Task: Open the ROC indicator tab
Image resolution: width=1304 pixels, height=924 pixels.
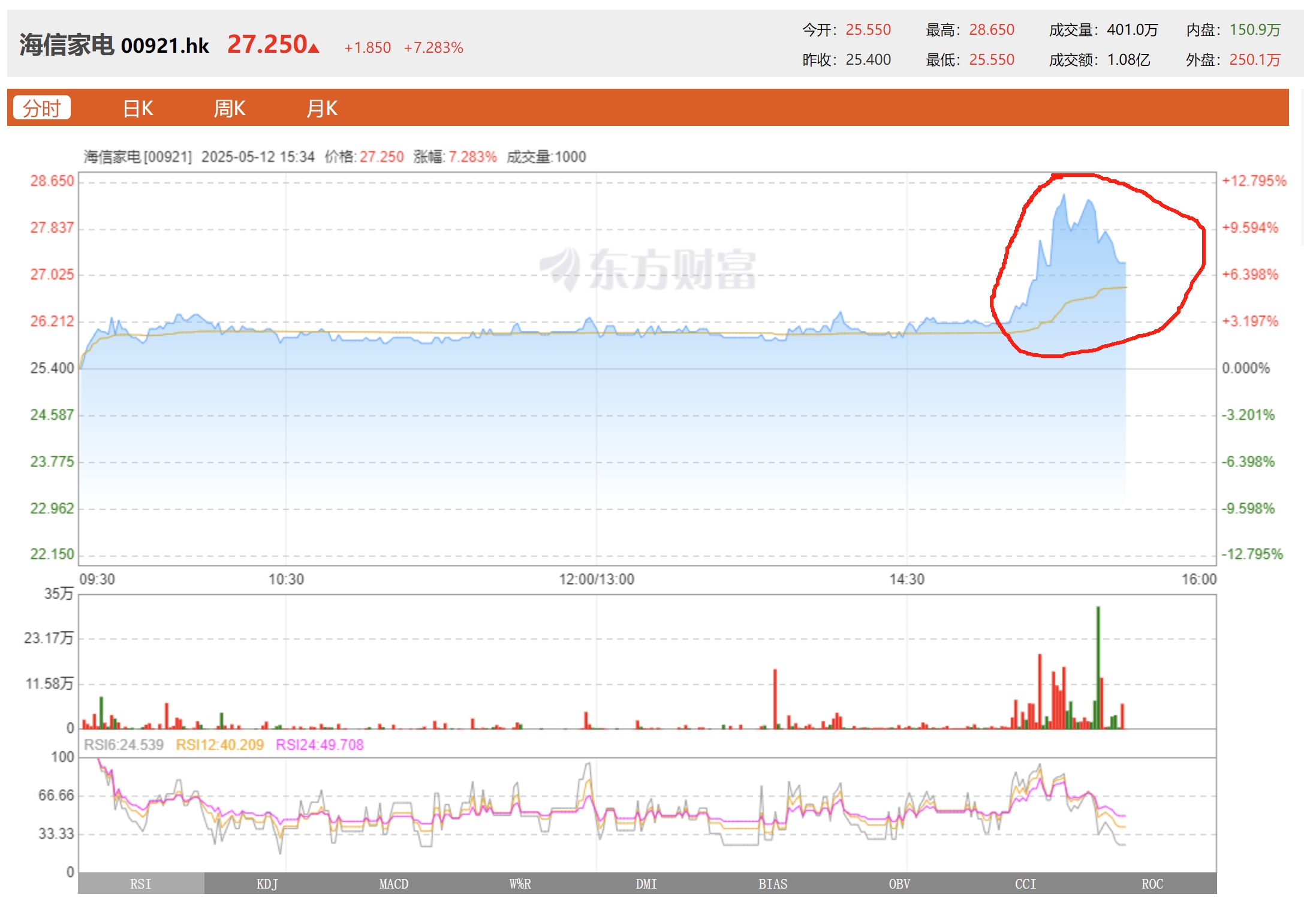Action: click(1152, 884)
